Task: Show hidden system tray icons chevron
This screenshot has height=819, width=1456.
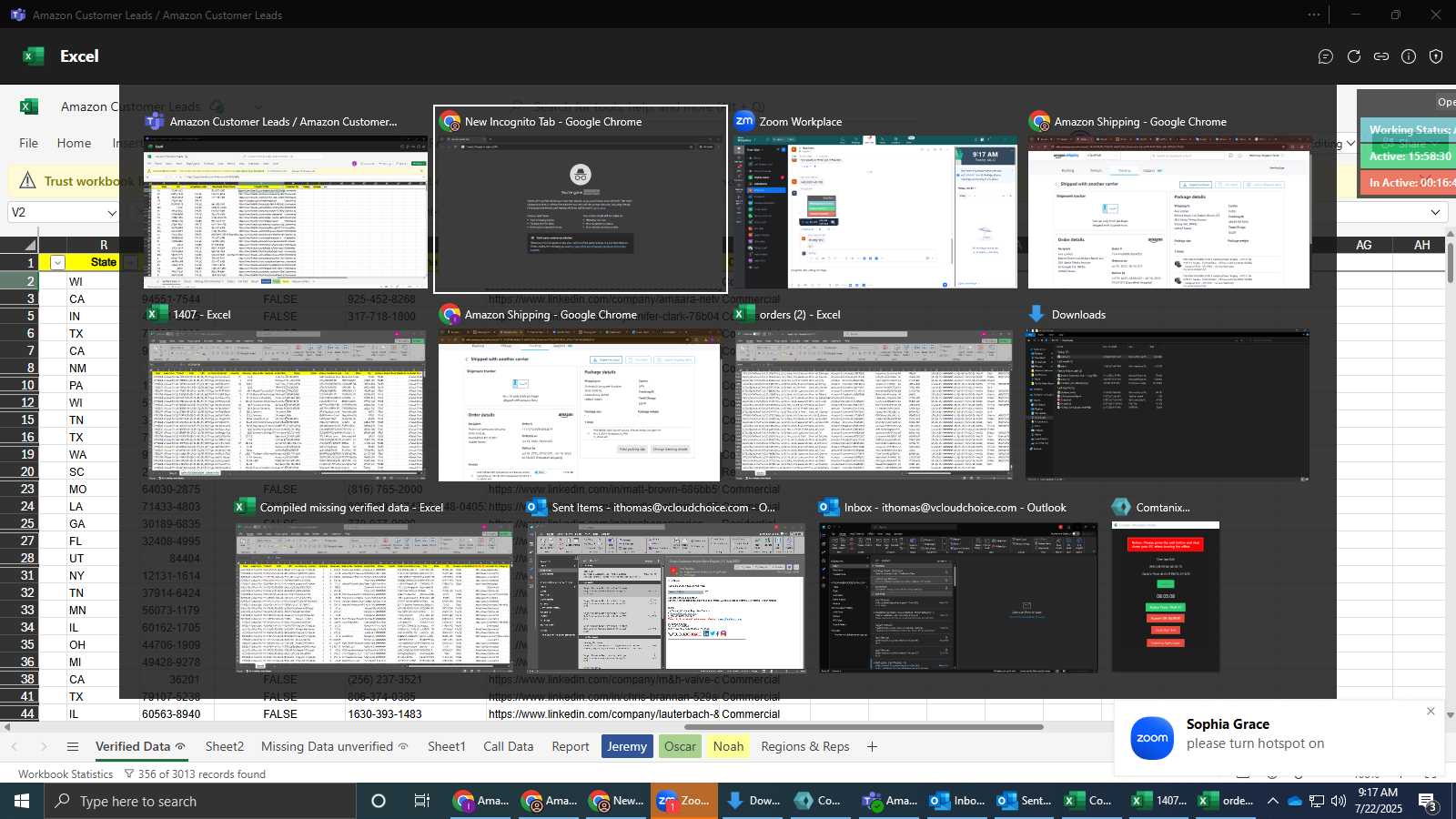Action: click(x=1272, y=801)
